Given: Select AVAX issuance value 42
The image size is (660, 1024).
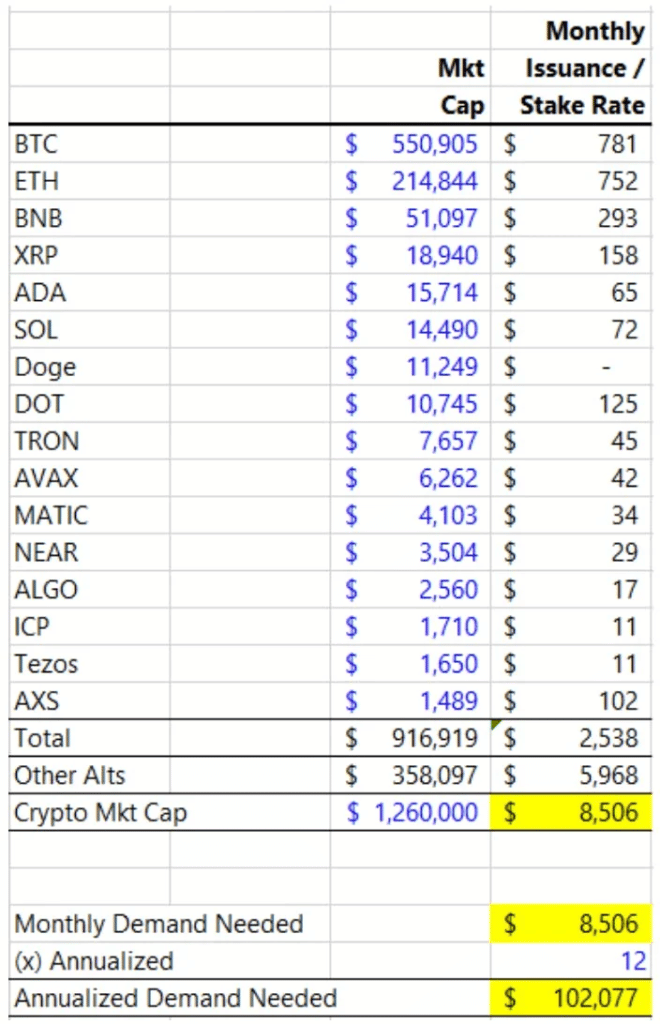Looking at the screenshot, I should tap(624, 479).
